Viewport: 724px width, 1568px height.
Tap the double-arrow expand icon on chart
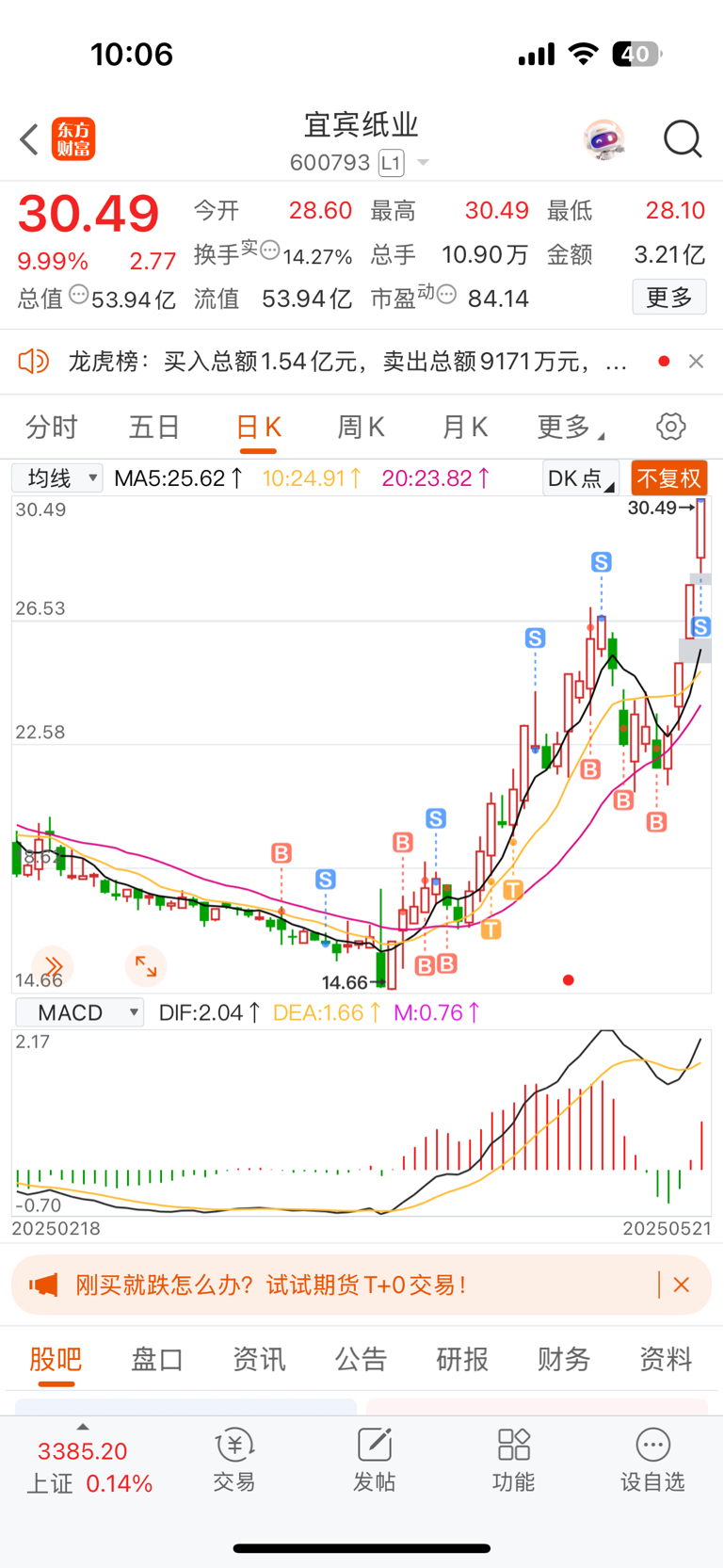click(x=53, y=966)
